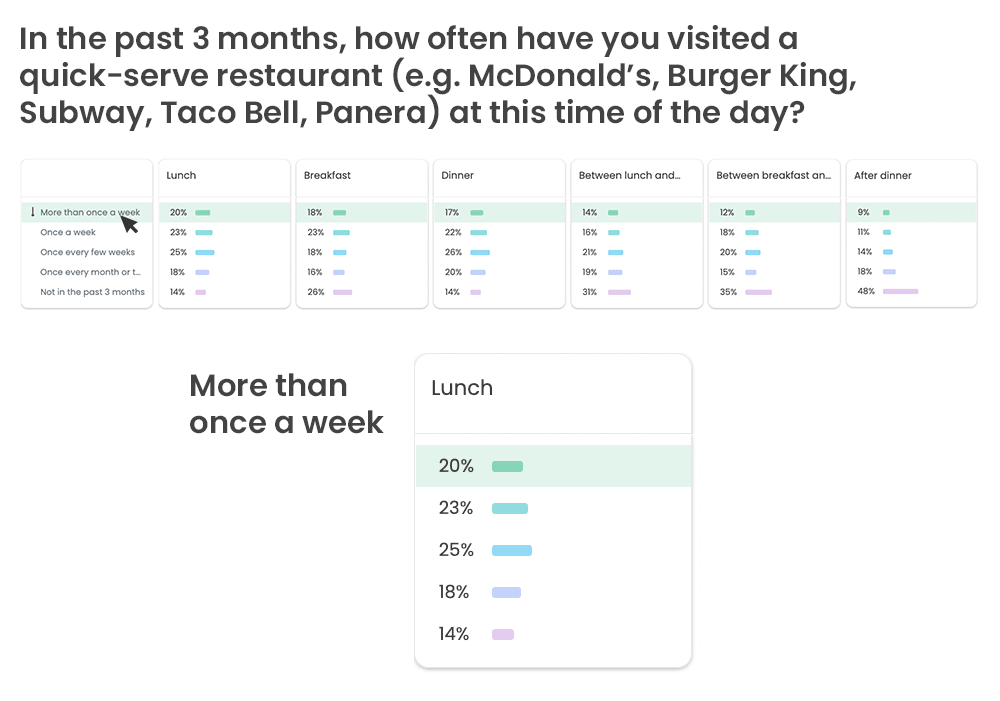Screen dimensions: 1000x701
Task: Select the Once every few weeks row label
Action: [x=87, y=252]
